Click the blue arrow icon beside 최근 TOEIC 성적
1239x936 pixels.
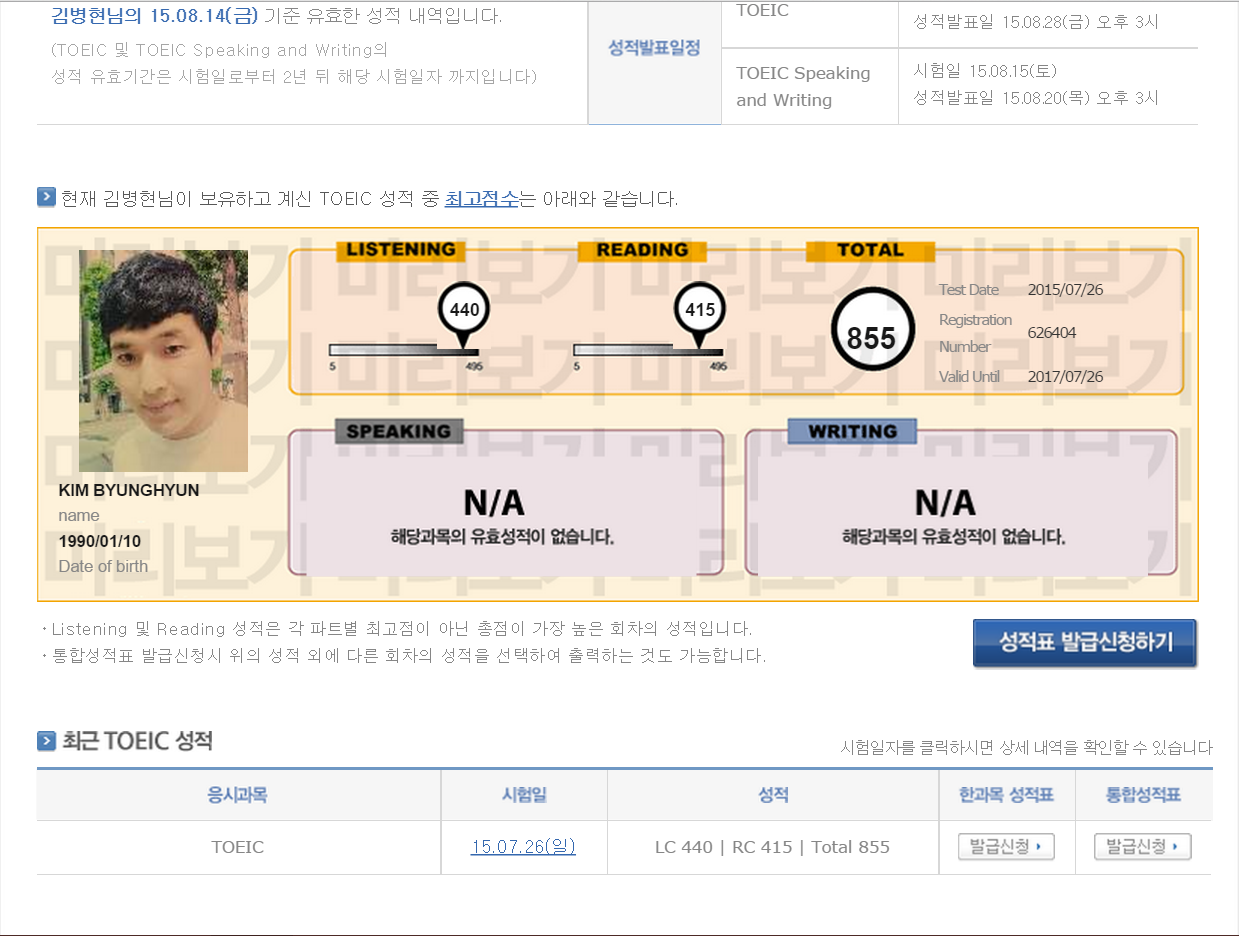click(46, 741)
